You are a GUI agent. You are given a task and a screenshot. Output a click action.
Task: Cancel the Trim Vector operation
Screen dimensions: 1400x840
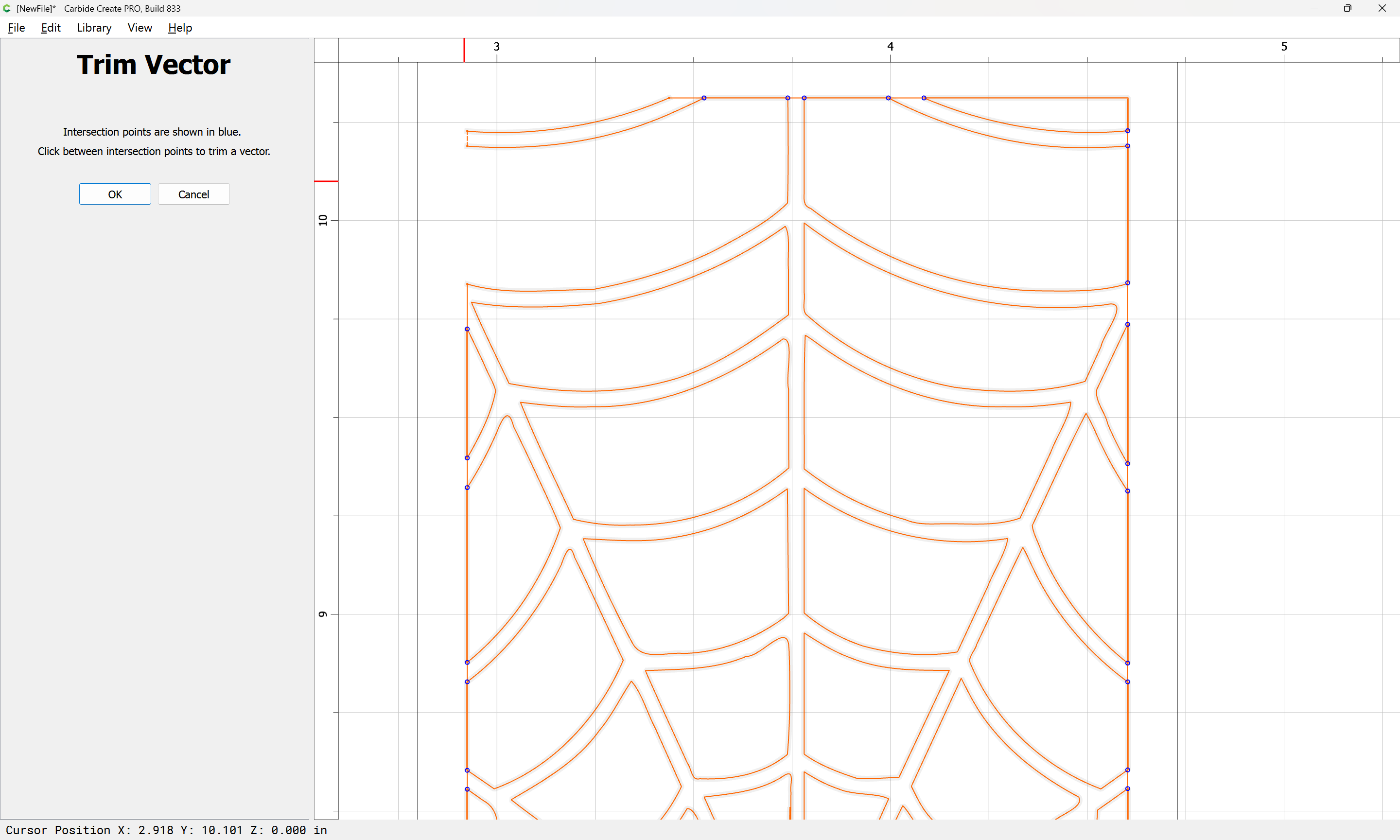click(x=193, y=194)
